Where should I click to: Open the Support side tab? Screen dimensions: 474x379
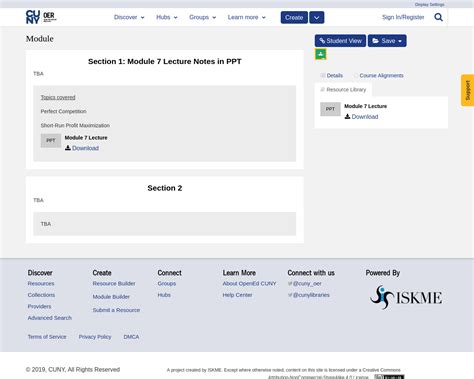tap(468, 90)
